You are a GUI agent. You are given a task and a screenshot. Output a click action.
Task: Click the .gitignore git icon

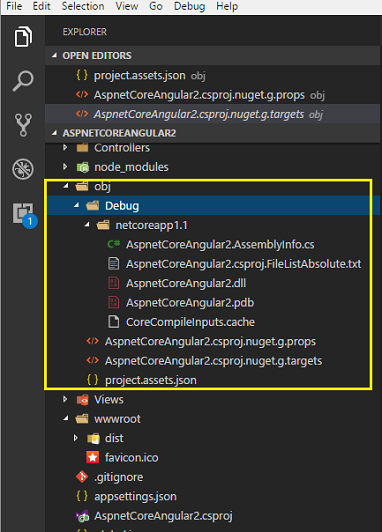pyautogui.click(x=82, y=477)
